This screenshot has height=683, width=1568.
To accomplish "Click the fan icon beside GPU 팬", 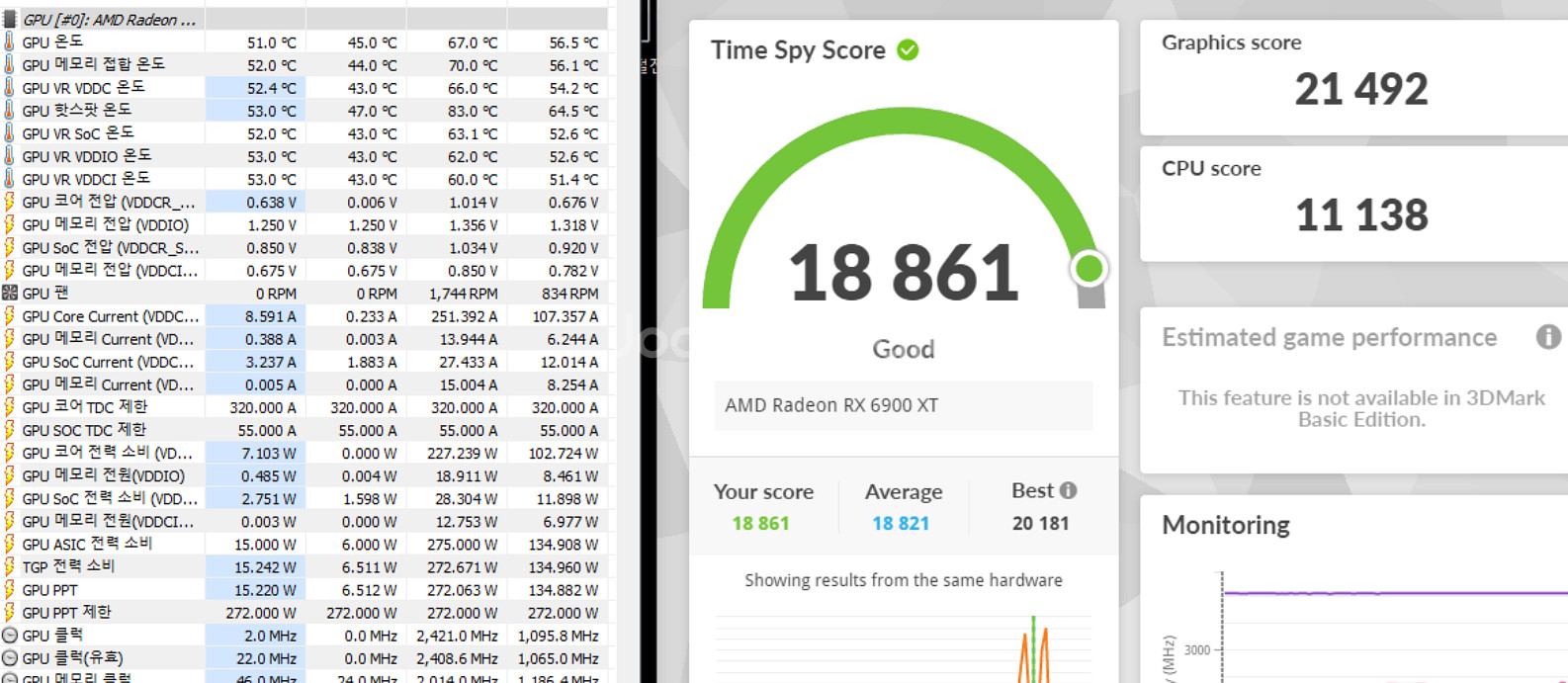I will coord(10,293).
